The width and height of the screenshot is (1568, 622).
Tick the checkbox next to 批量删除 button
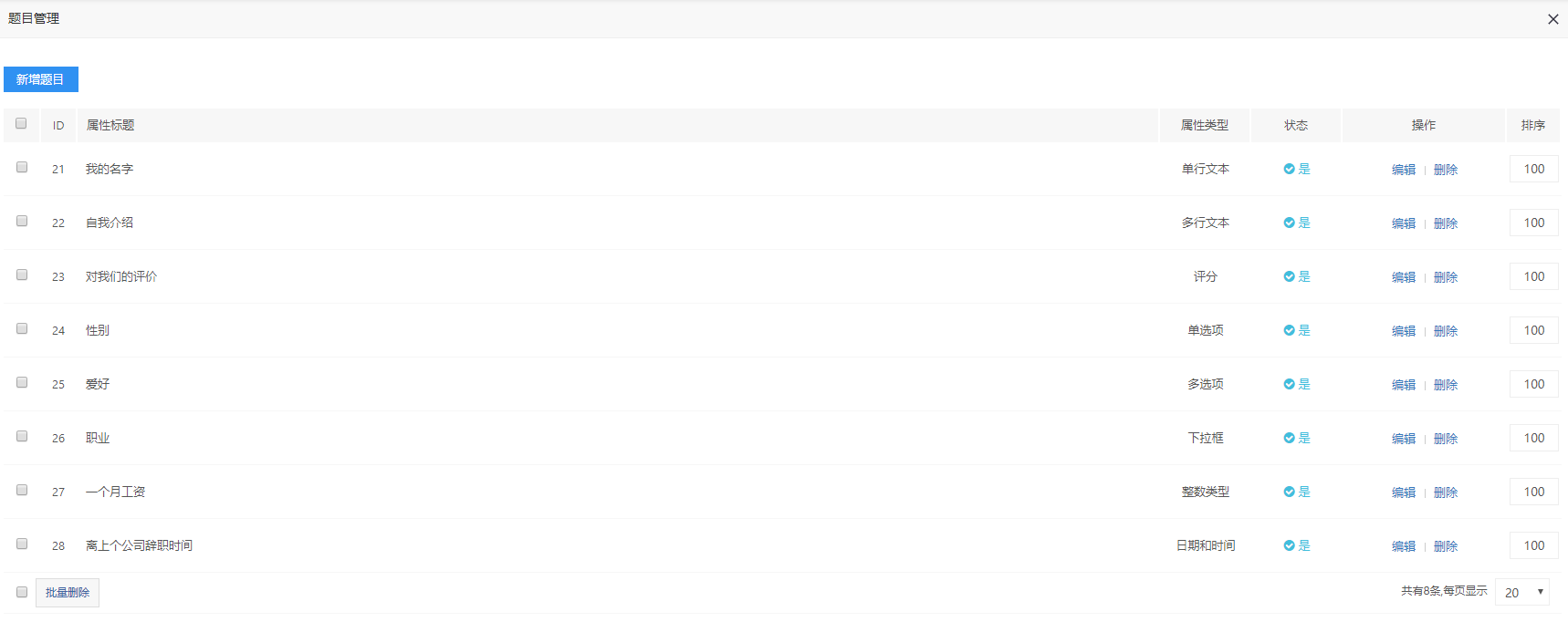click(x=22, y=592)
